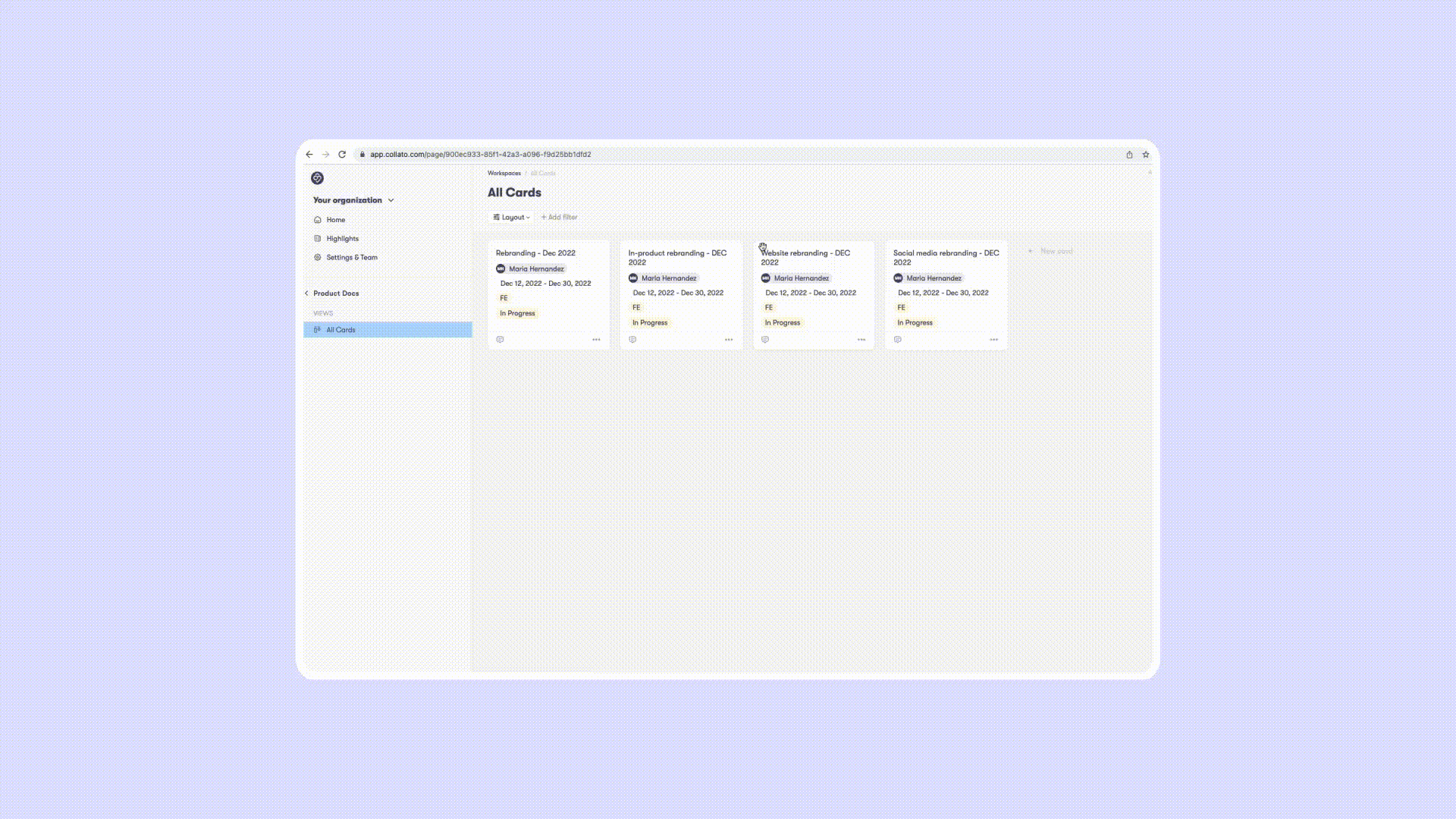Viewport: 1456px width, 819px height.
Task: Open the Layout dropdown
Action: [x=512, y=218]
